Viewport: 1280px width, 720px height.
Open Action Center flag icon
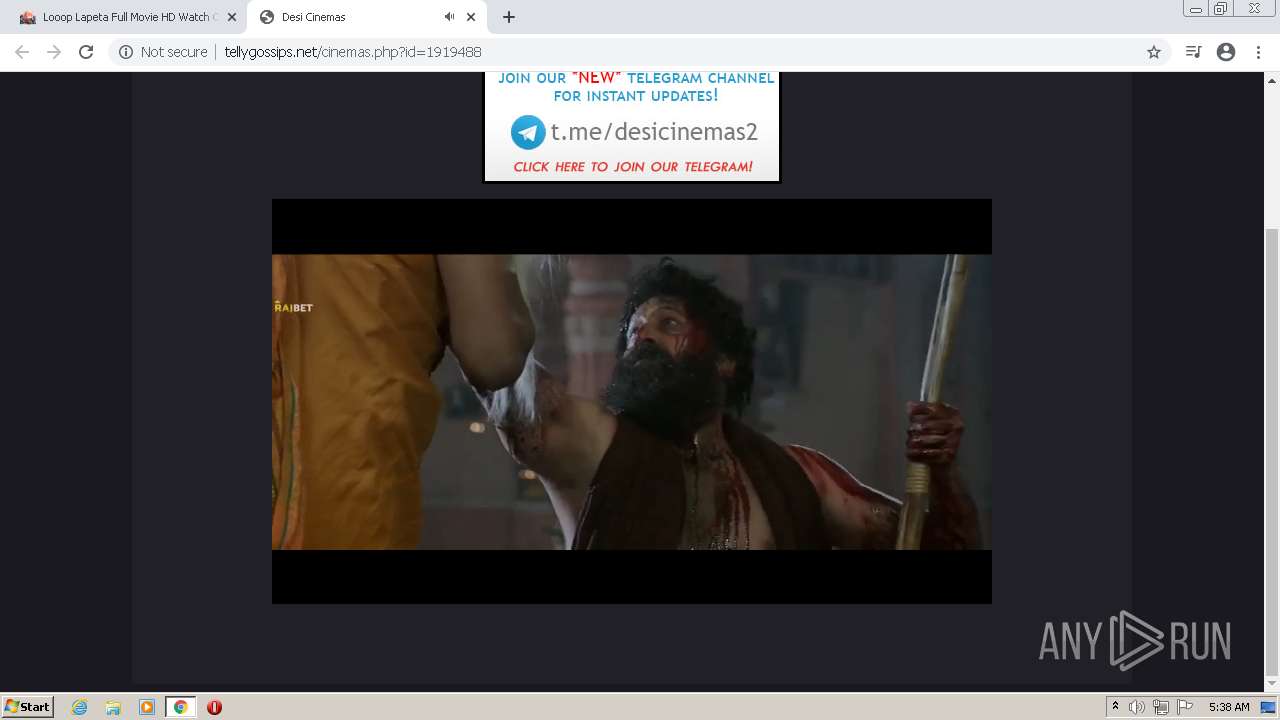(x=1185, y=707)
